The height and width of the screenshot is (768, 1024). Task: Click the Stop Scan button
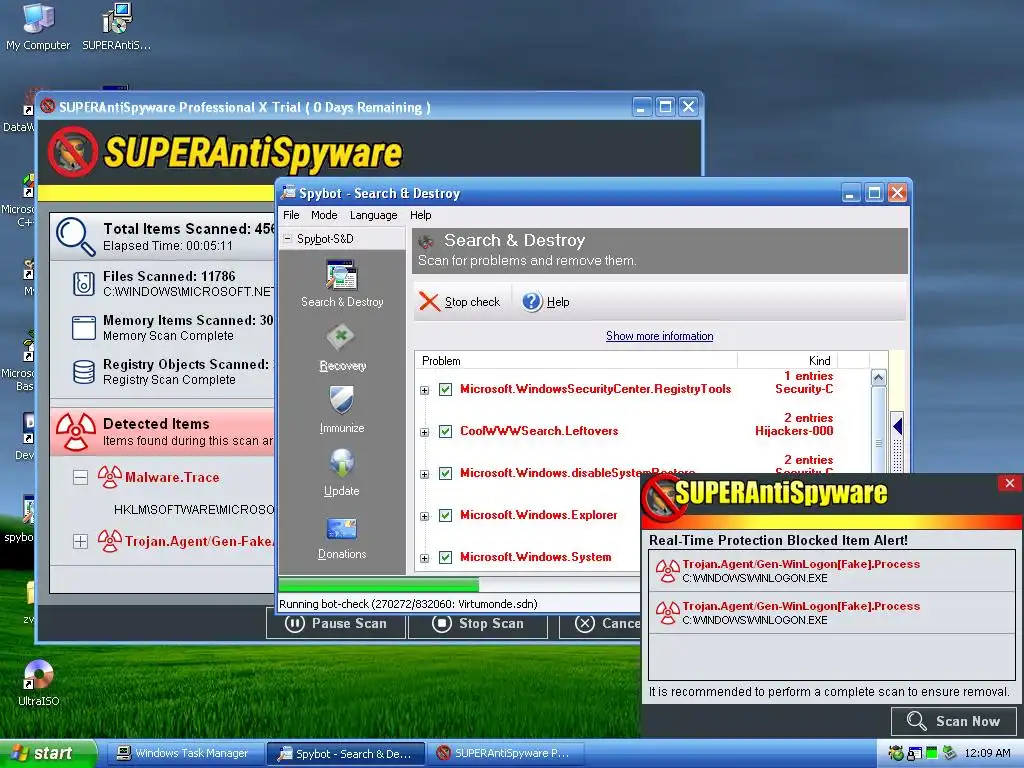(478, 623)
